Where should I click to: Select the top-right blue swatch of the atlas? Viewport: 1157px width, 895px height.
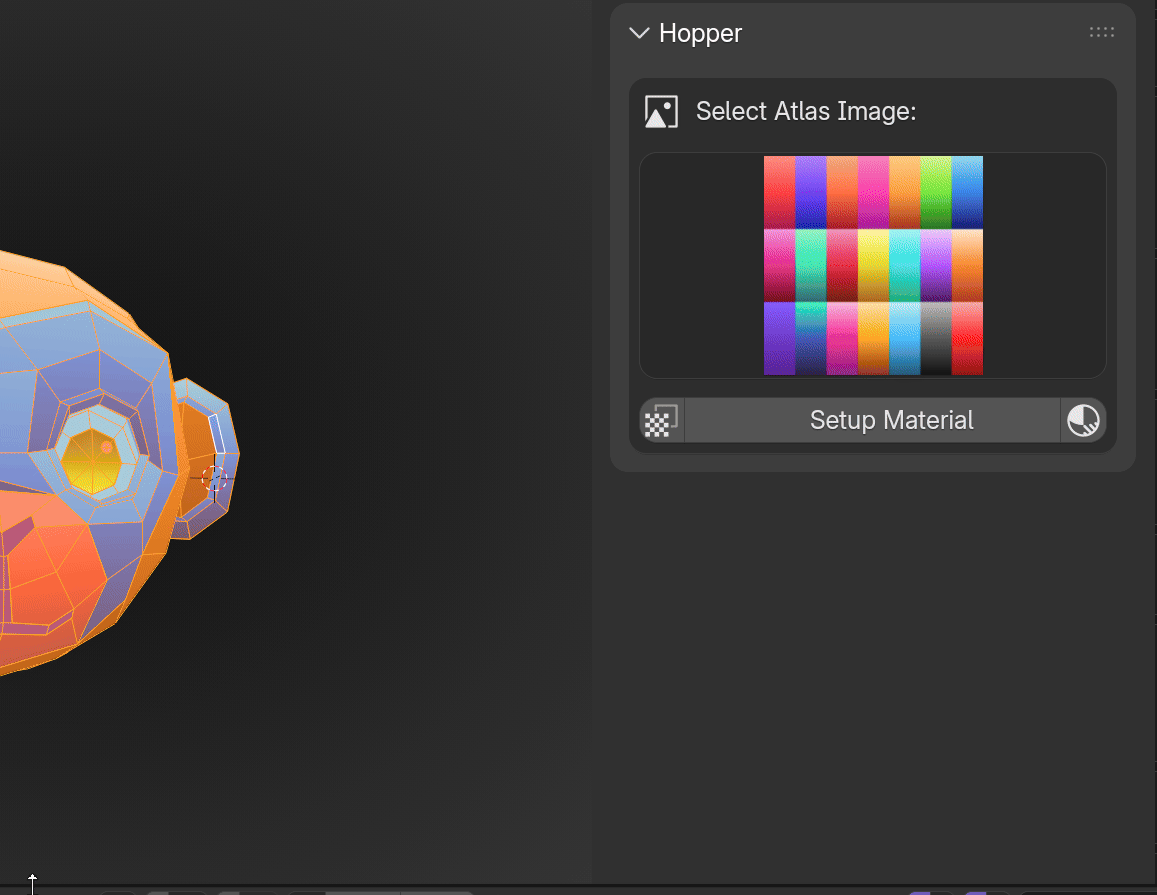[x=967, y=192]
